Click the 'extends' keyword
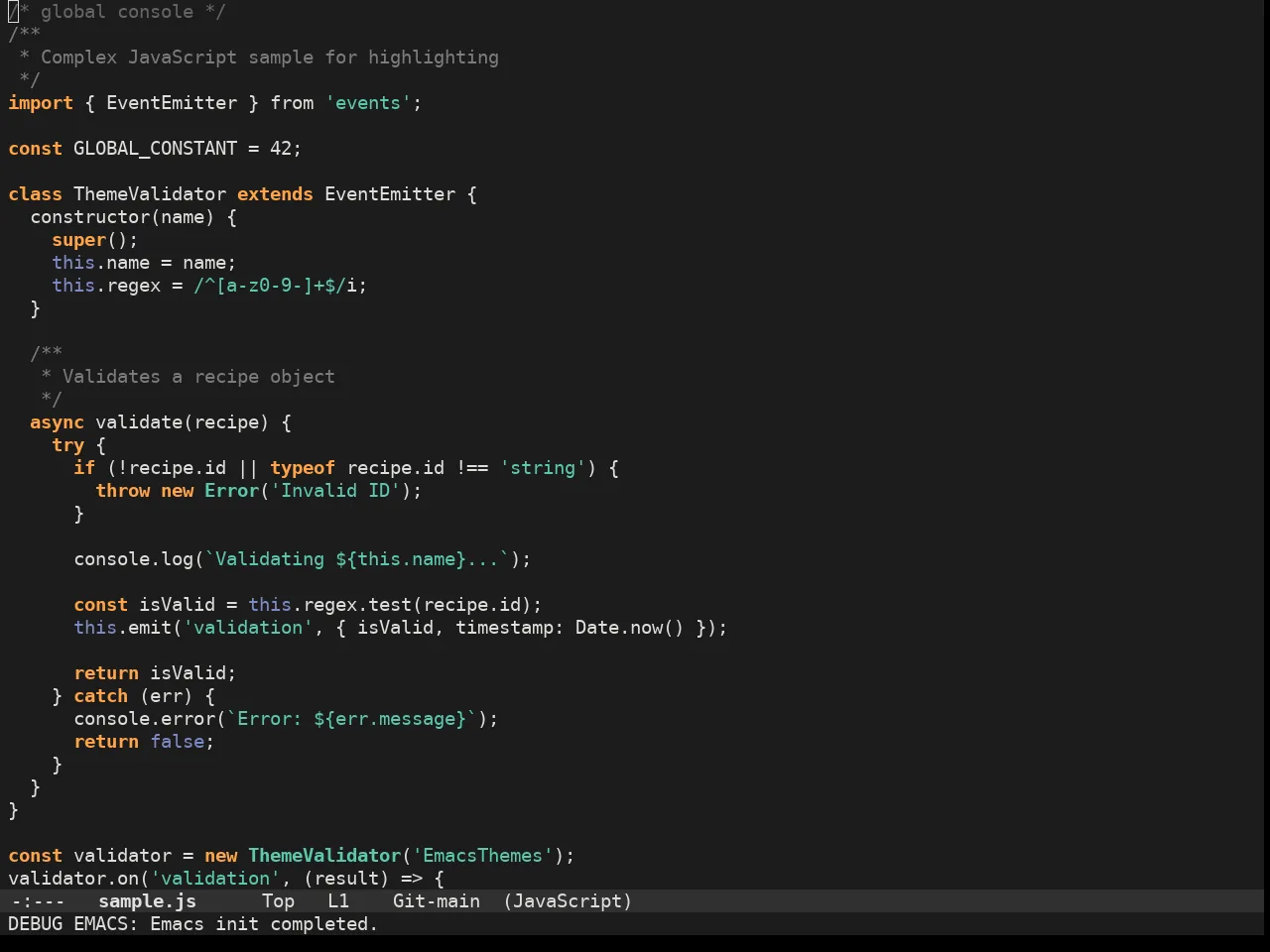Image resolution: width=1270 pixels, height=952 pixels. (275, 194)
